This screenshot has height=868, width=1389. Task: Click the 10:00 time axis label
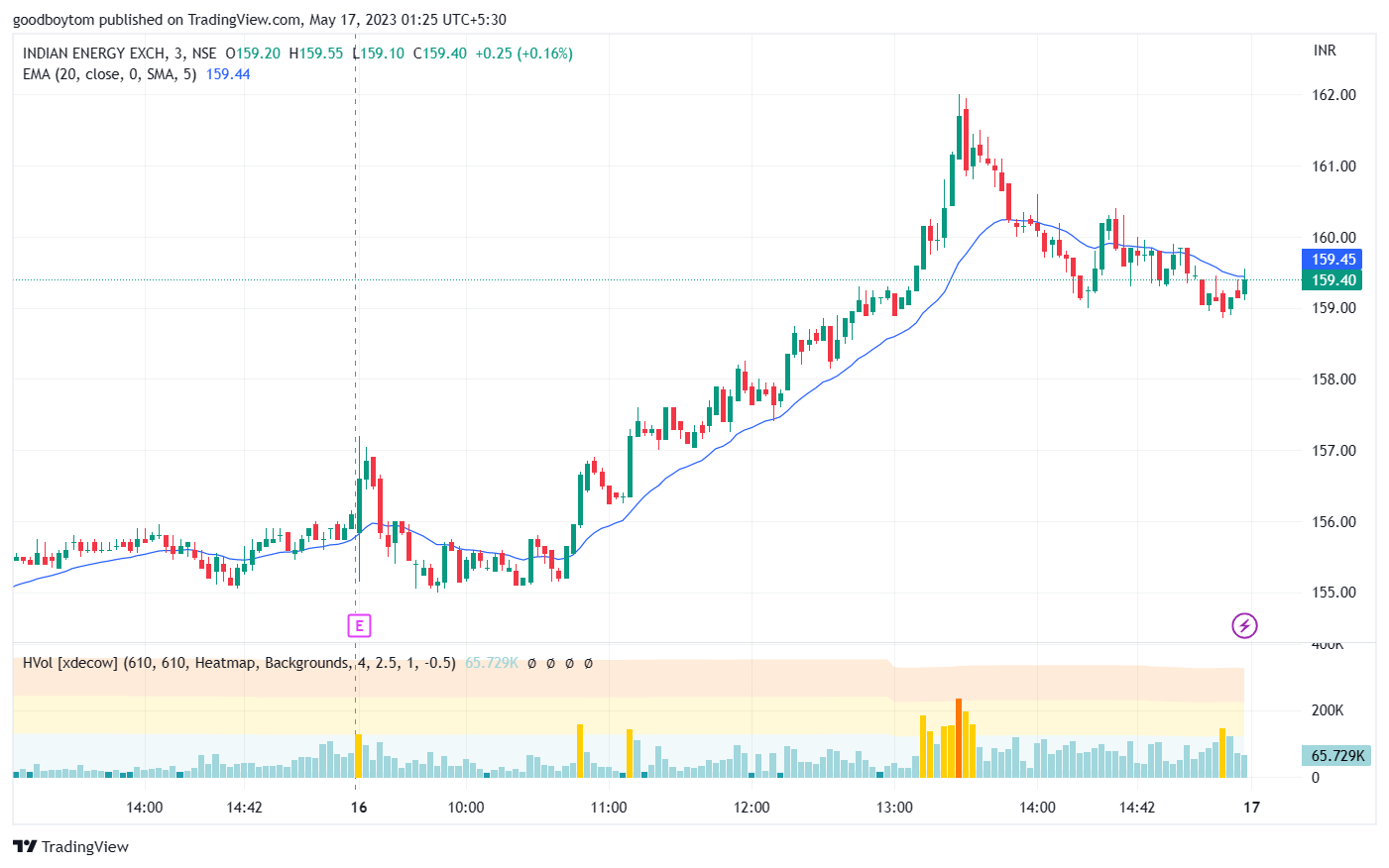[466, 808]
